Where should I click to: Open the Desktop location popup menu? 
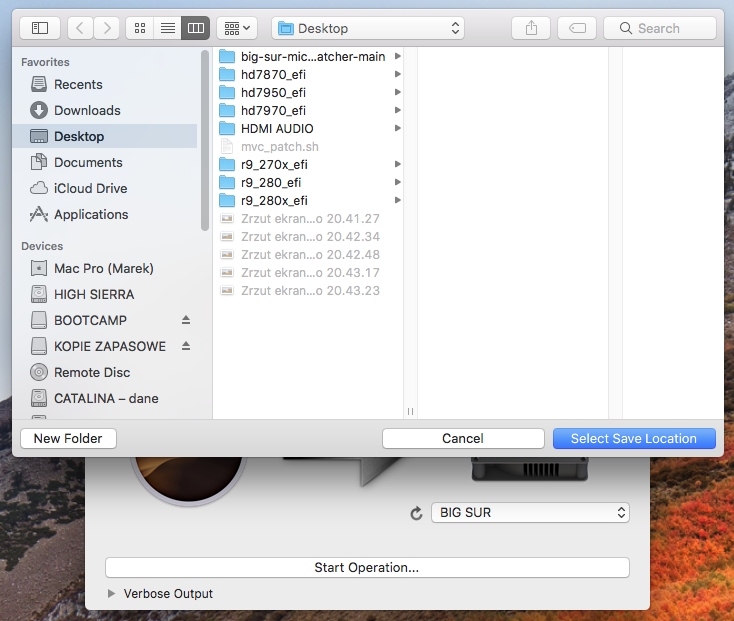[x=368, y=28]
